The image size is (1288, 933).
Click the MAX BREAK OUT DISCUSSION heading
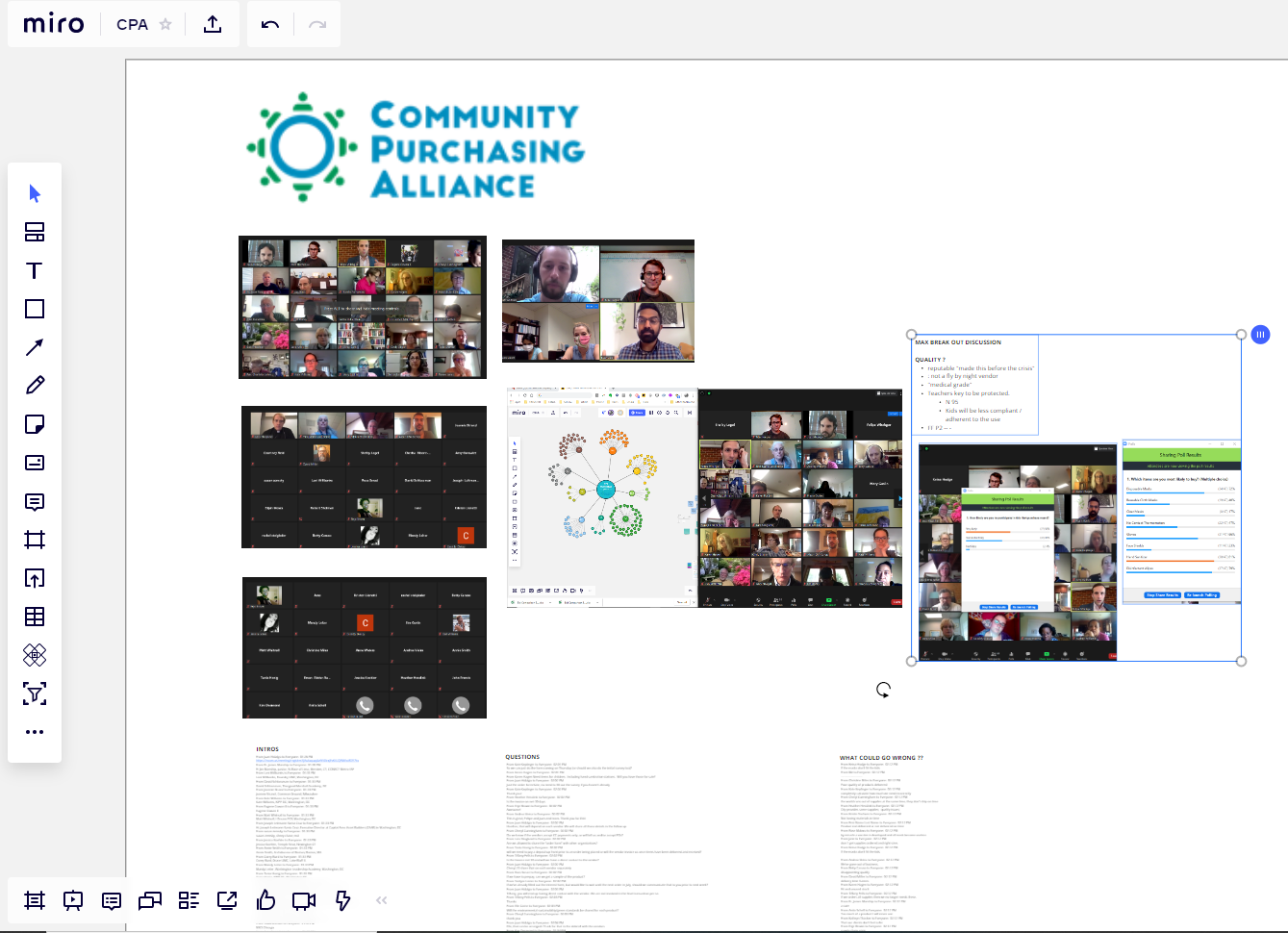(x=958, y=342)
